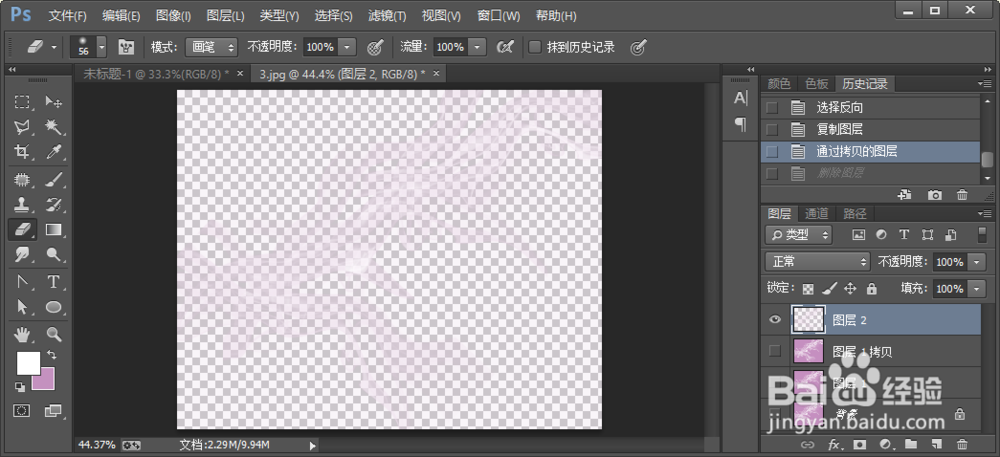The image size is (1000, 457).
Task: Open layer 填充 fill slider dropdown
Action: click(x=977, y=289)
